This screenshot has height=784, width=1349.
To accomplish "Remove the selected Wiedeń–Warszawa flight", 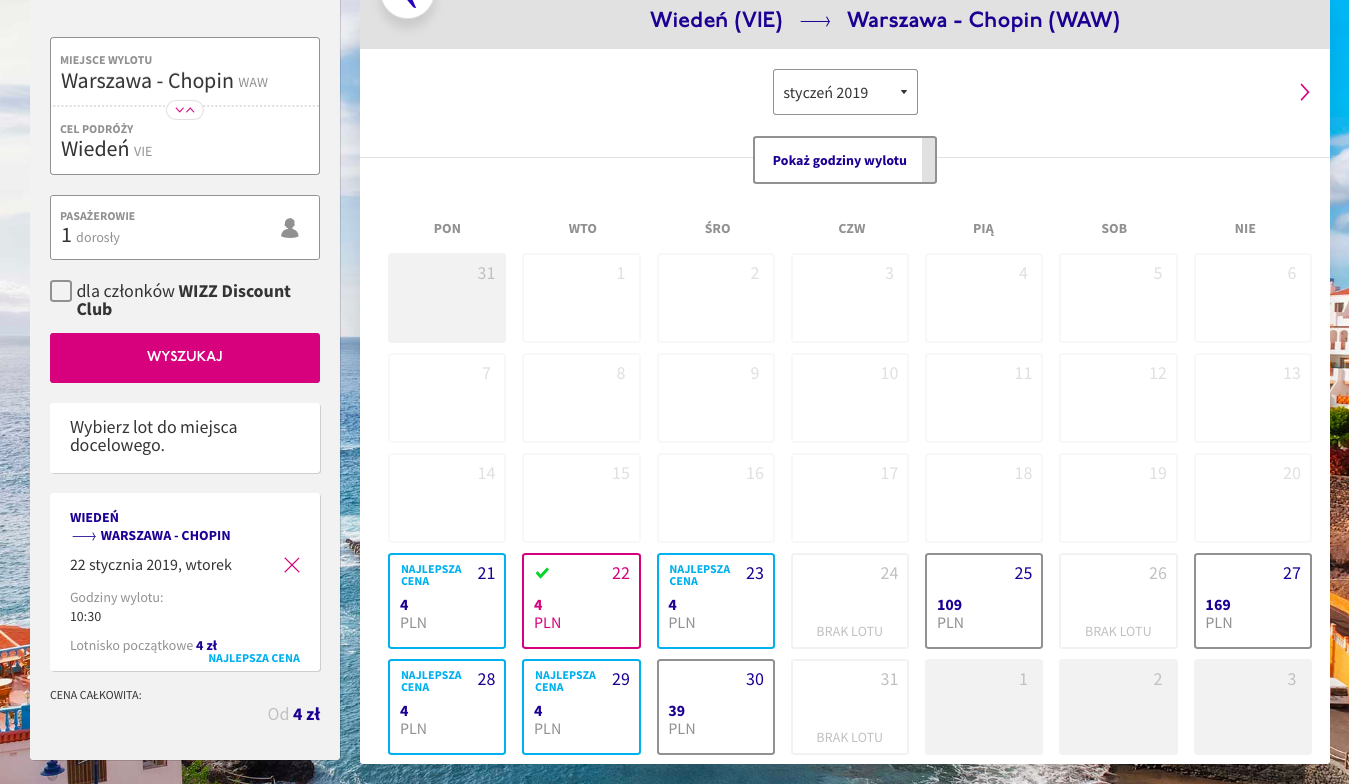I will click(292, 565).
